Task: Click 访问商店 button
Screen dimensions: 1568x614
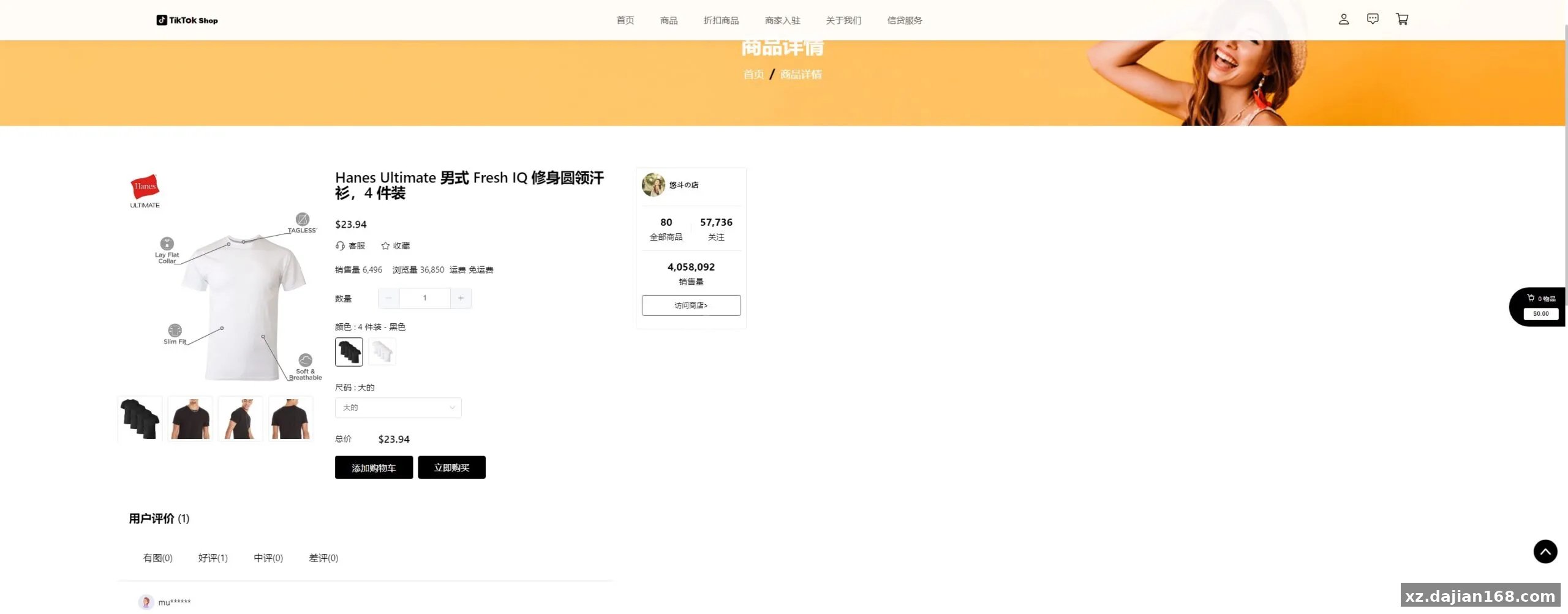Action: coord(691,305)
